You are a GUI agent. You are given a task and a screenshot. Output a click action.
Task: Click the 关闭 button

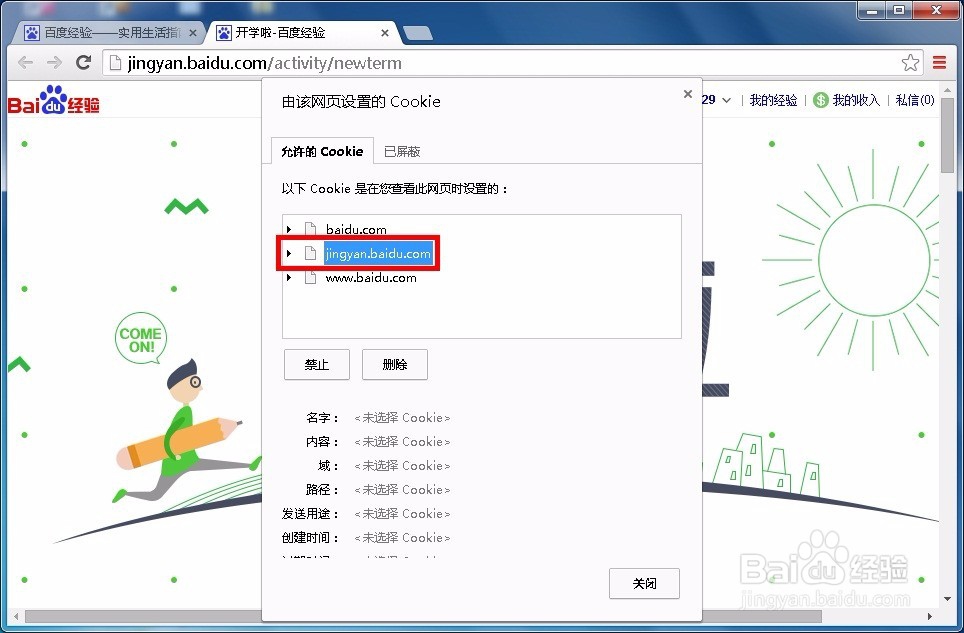tap(644, 583)
